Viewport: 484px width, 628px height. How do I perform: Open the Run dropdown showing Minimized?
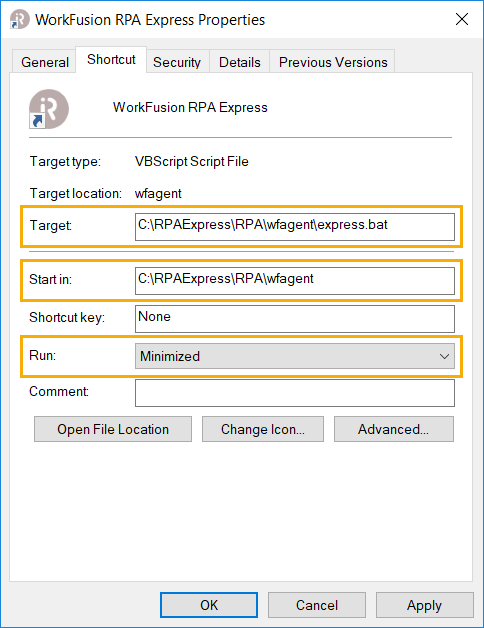tap(294, 356)
